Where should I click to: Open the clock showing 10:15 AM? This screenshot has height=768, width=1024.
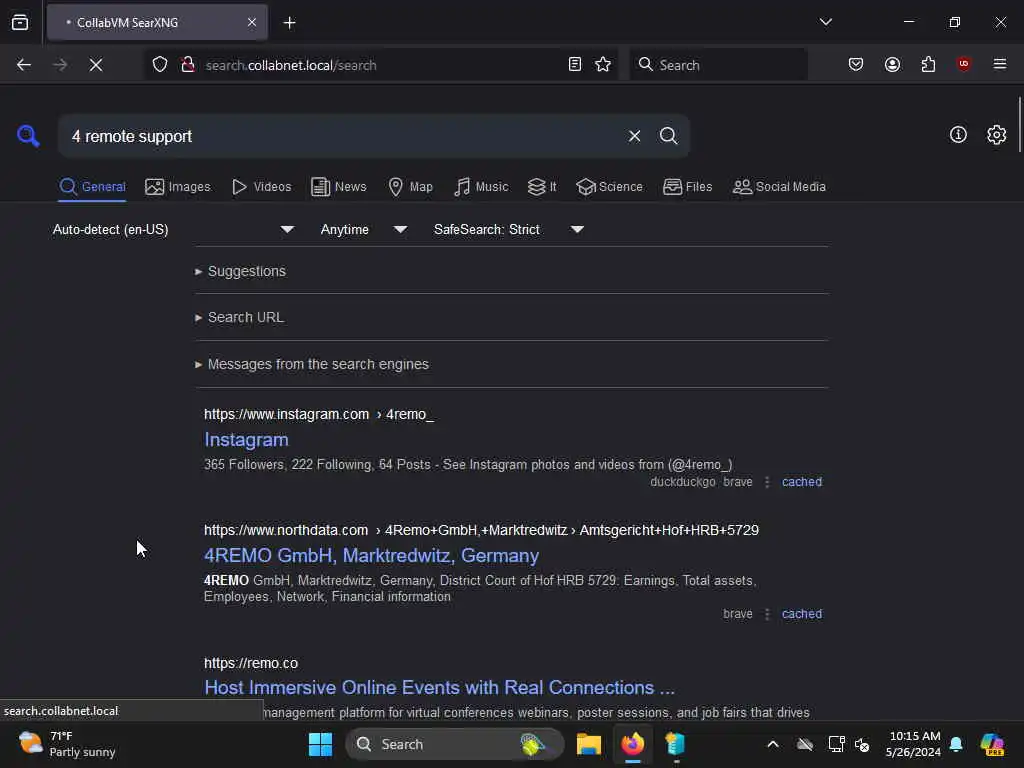(x=913, y=744)
